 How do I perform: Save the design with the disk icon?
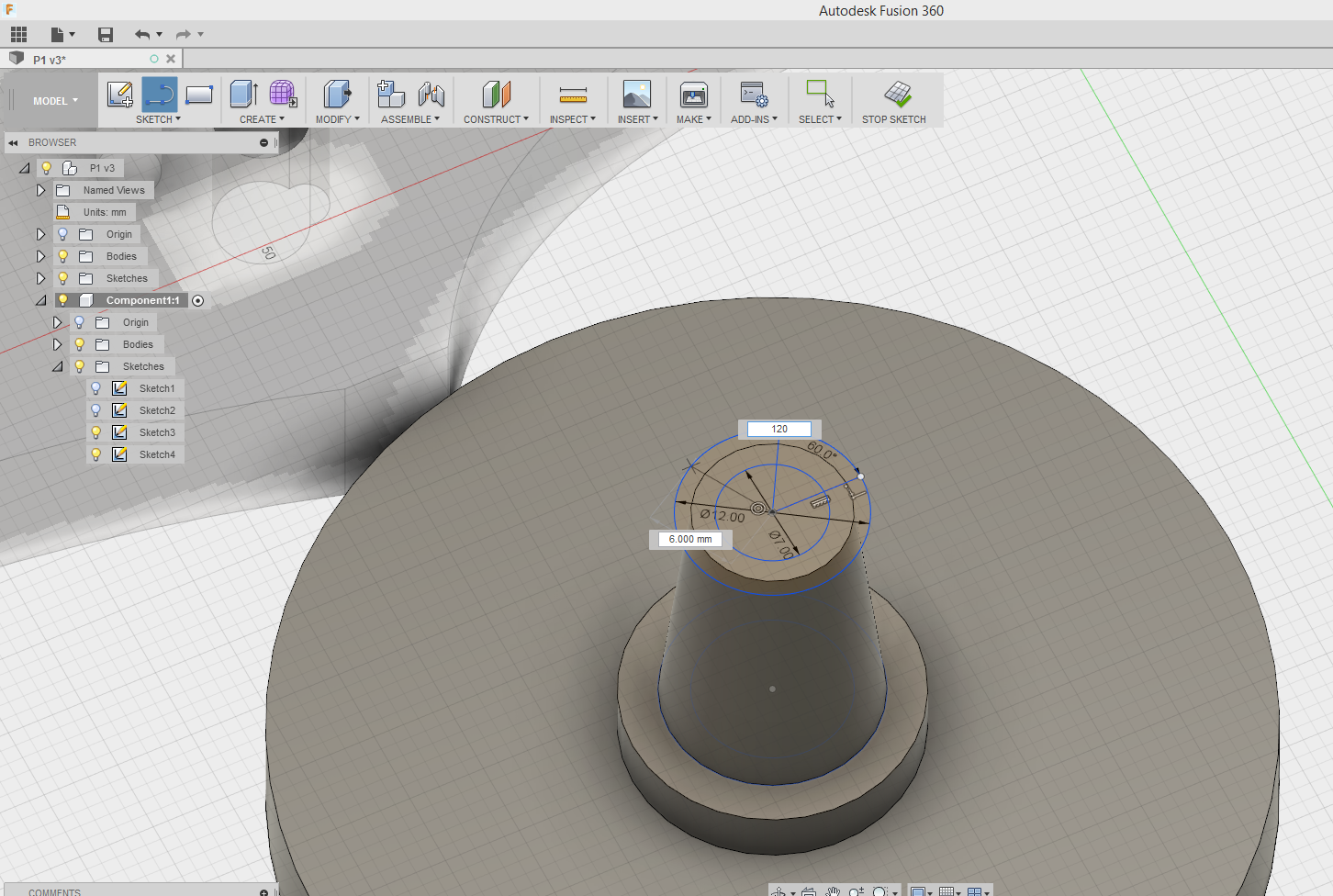(x=106, y=35)
